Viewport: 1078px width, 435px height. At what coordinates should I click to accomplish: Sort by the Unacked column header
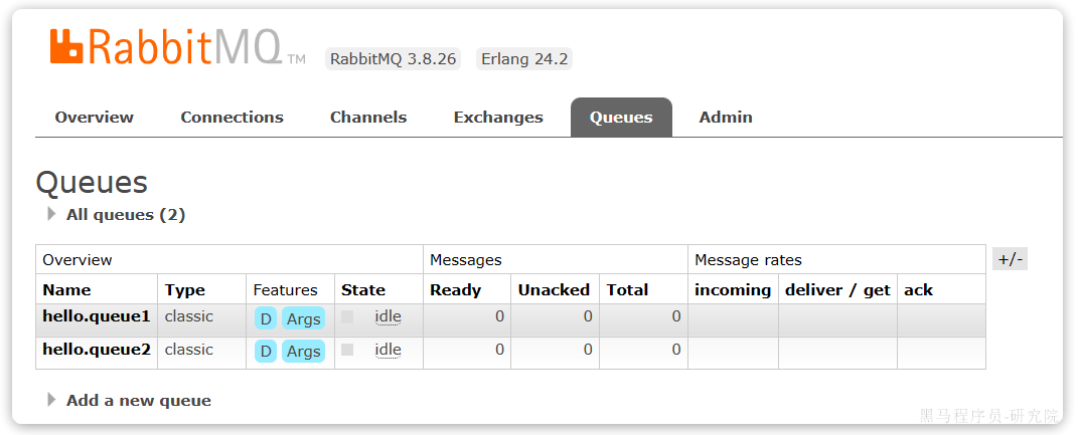click(x=553, y=290)
